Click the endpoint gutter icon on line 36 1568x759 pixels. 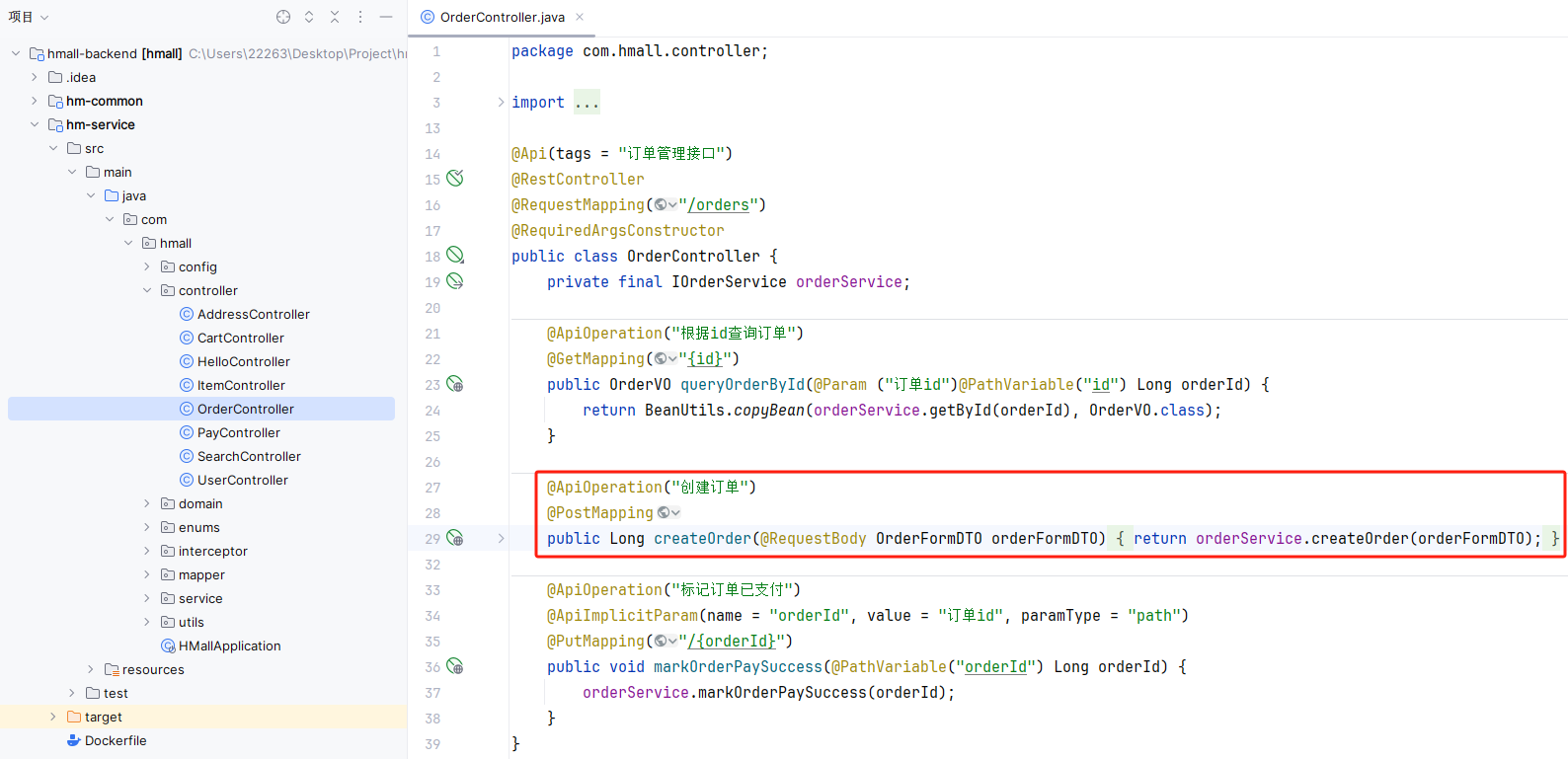(x=455, y=665)
